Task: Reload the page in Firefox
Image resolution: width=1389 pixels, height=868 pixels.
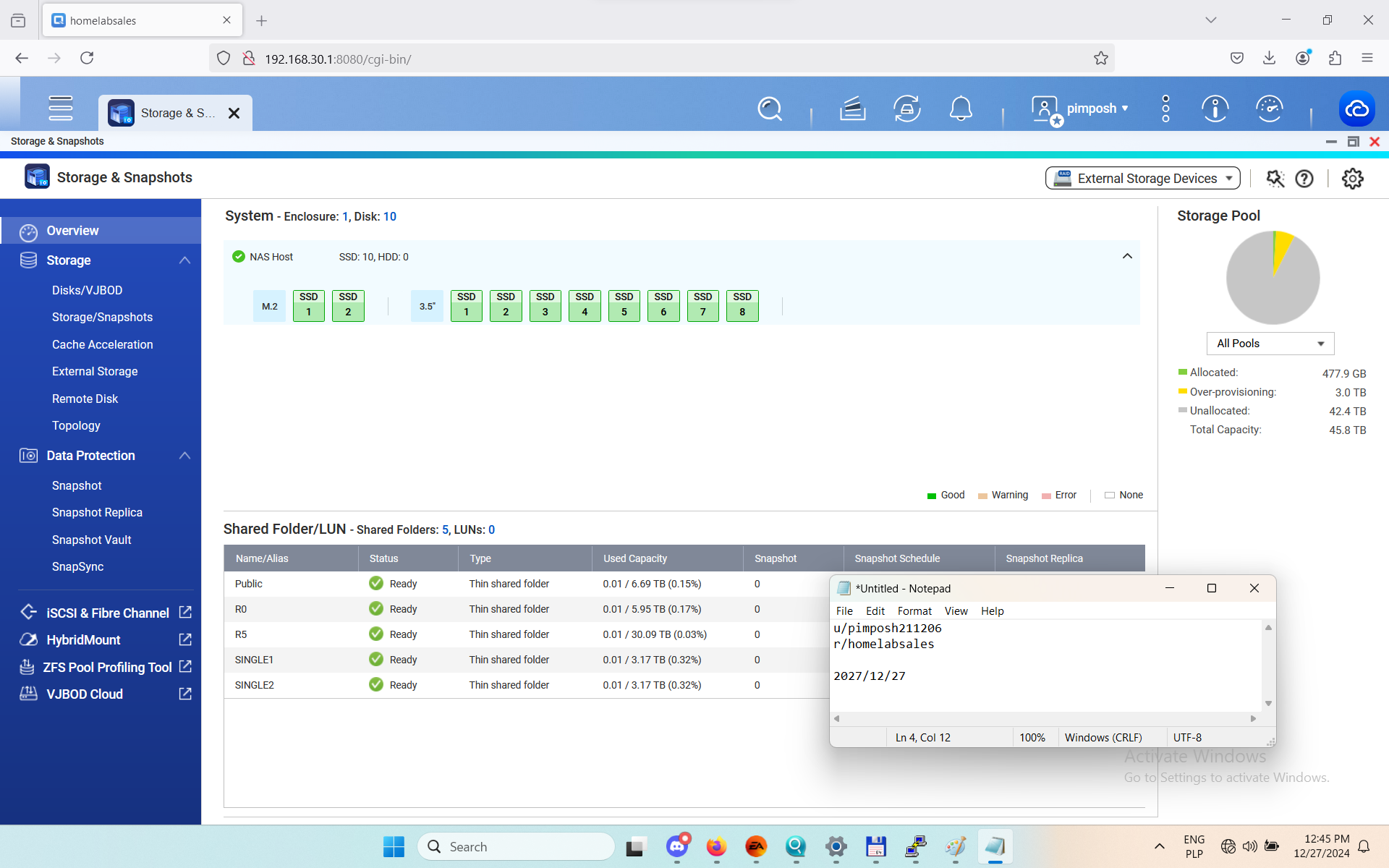Action: pos(87,58)
